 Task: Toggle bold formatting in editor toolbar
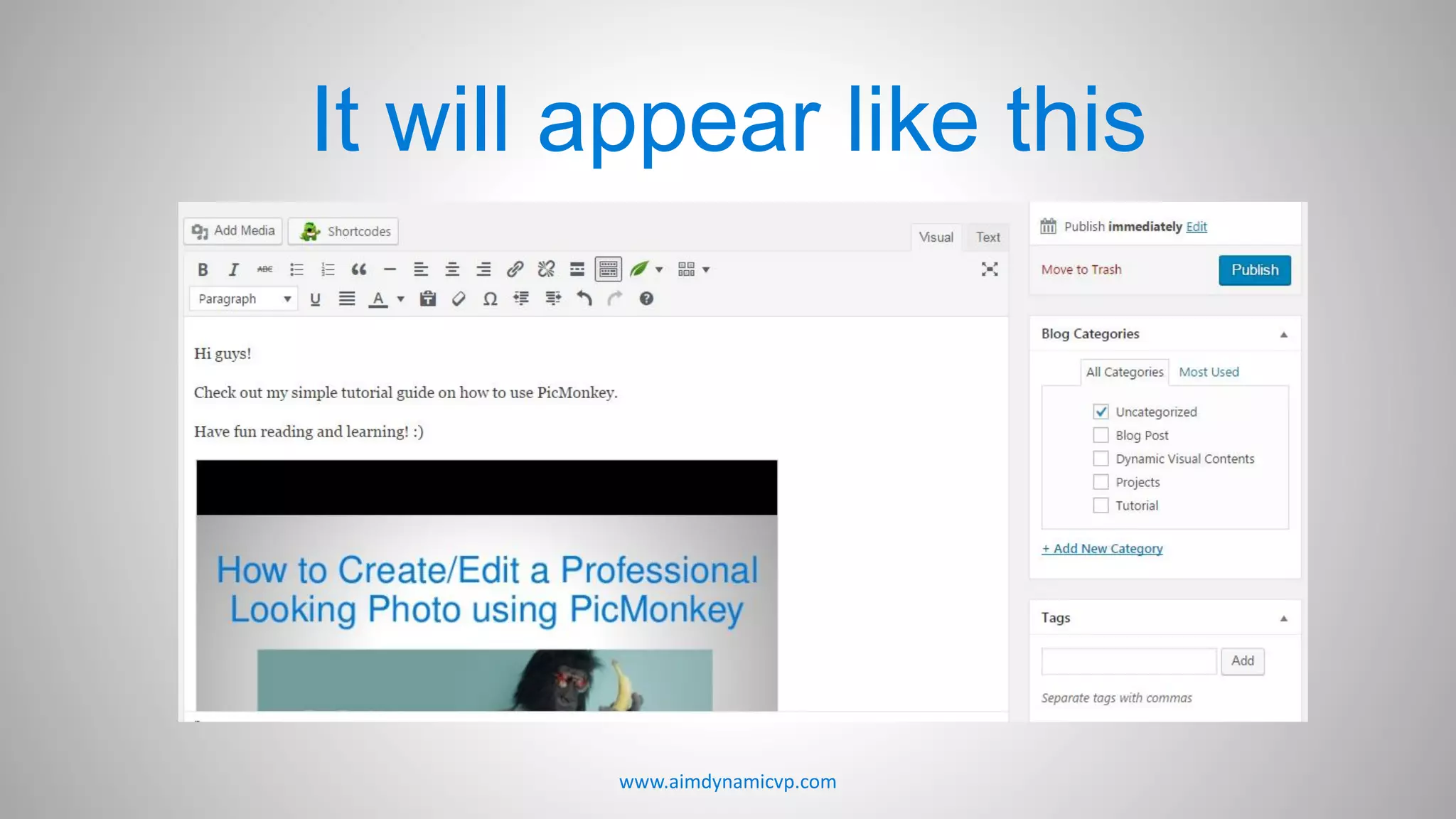pyautogui.click(x=203, y=269)
